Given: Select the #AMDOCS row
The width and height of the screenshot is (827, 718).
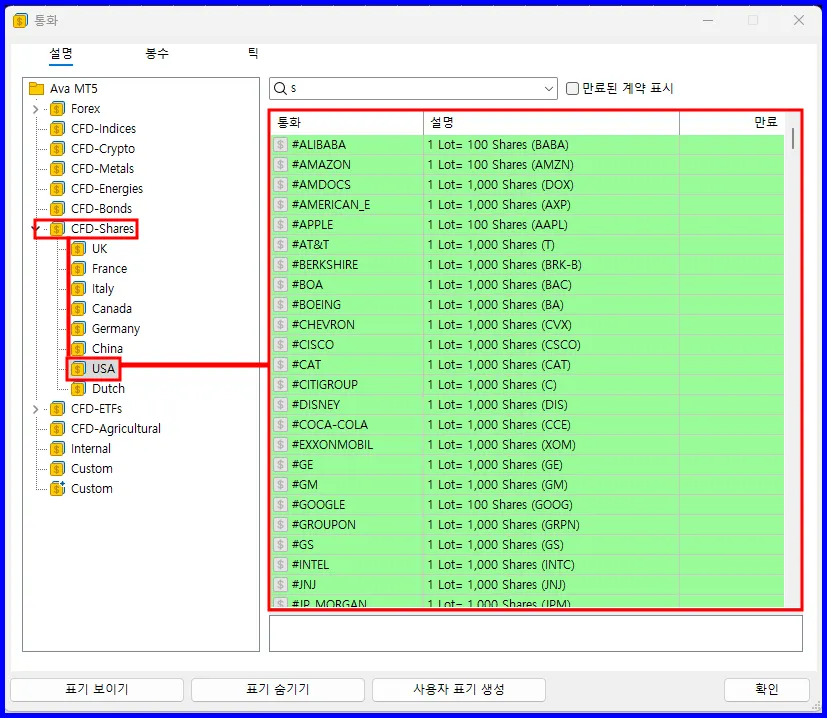Looking at the screenshot, I should pos(528,185).
